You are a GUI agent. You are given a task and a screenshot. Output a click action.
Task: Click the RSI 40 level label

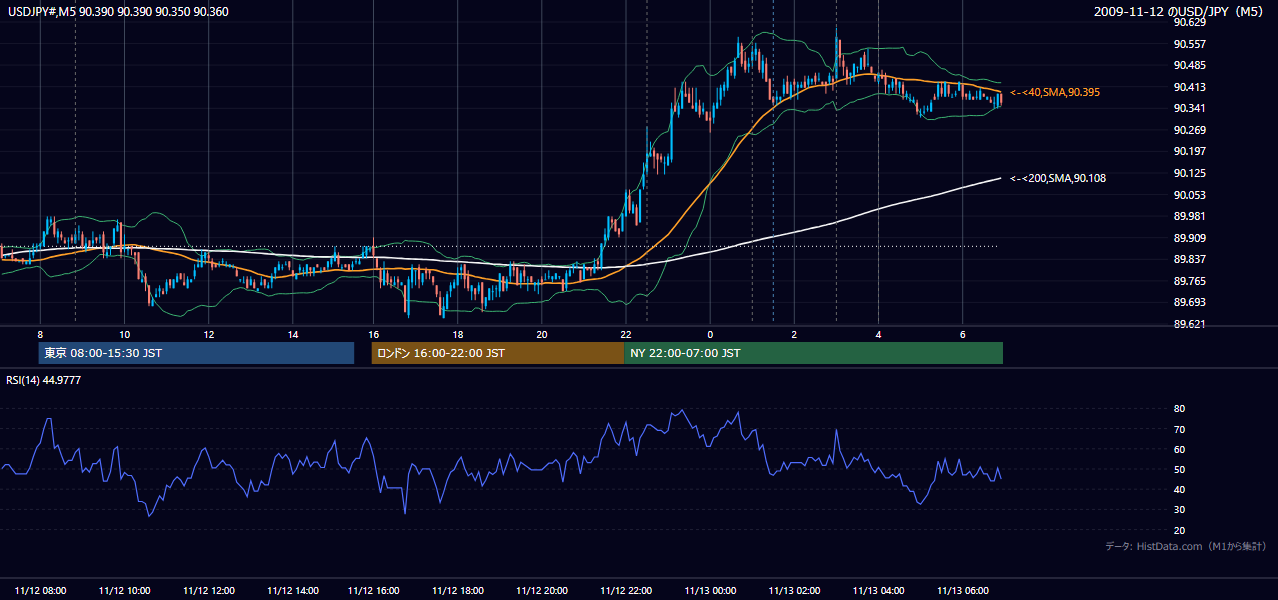click(x=1179, y=489)
